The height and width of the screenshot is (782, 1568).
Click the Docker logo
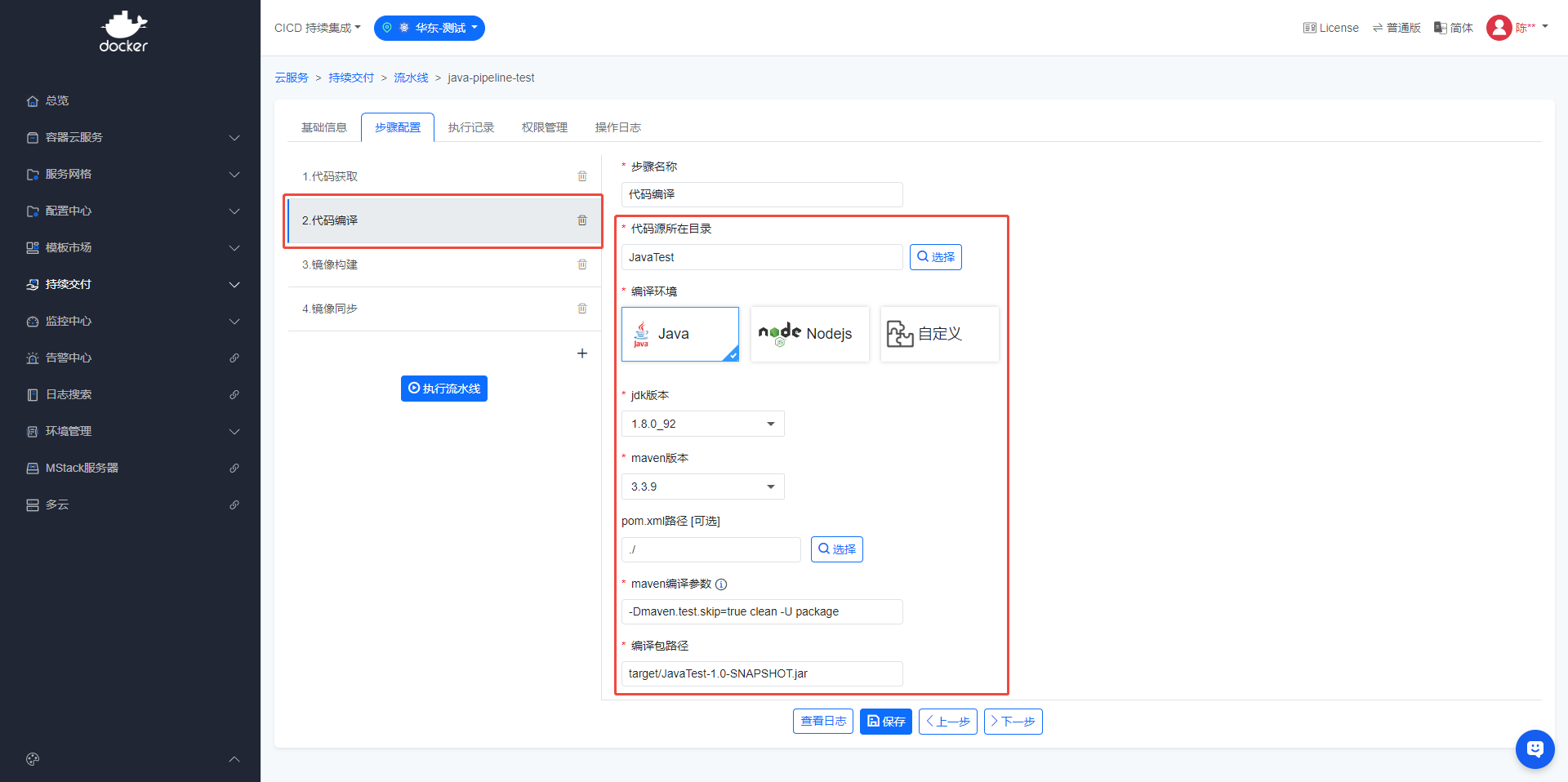[x=124, y=33]
